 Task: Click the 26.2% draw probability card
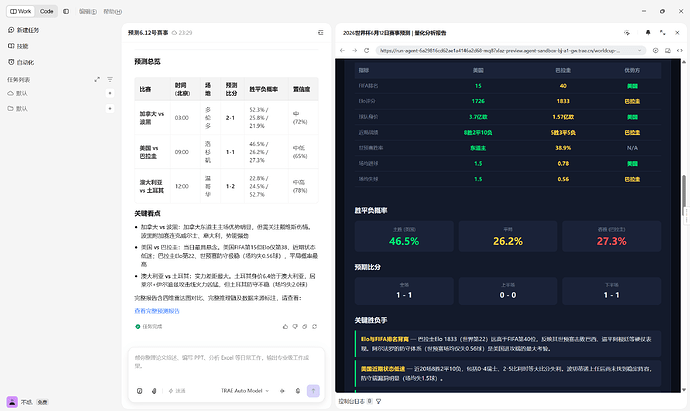tap(508, 236)
